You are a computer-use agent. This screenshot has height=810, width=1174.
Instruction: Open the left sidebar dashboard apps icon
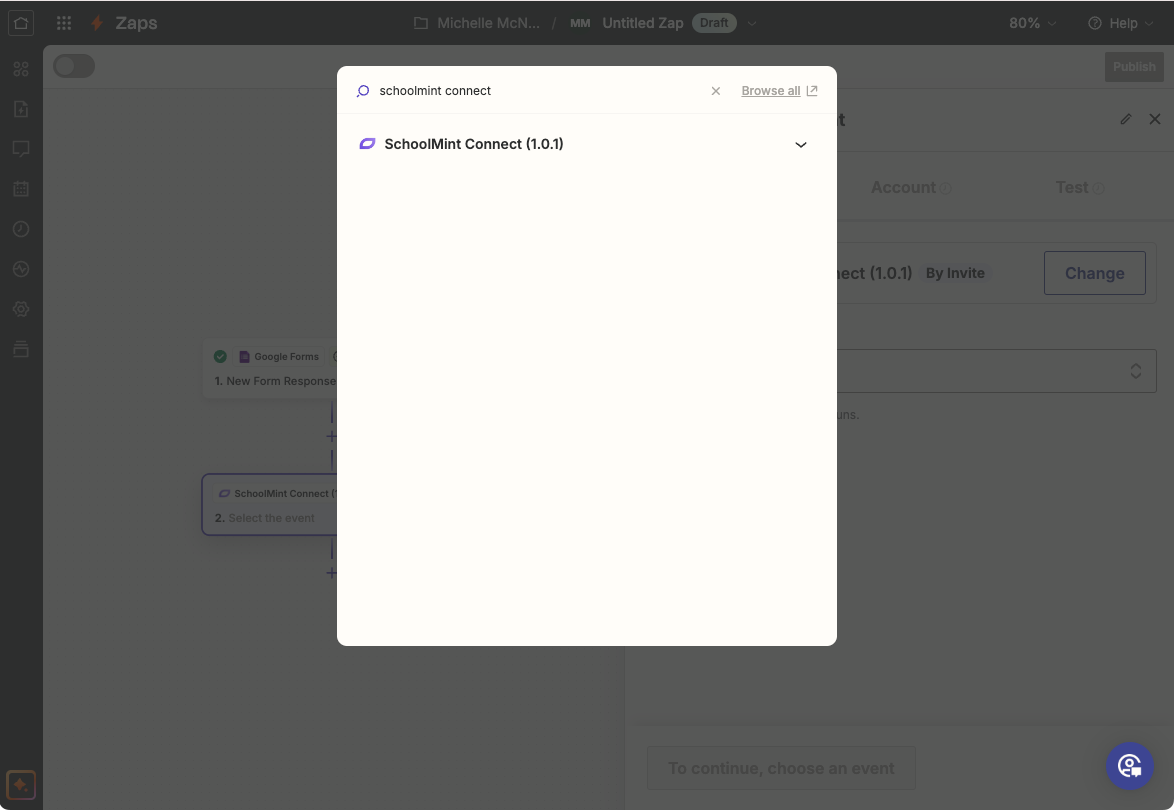[21, 69]
